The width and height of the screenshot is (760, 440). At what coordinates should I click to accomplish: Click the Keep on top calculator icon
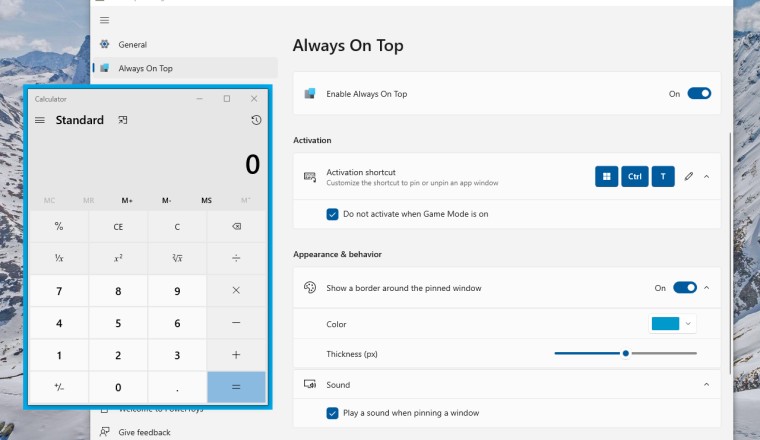123,120
